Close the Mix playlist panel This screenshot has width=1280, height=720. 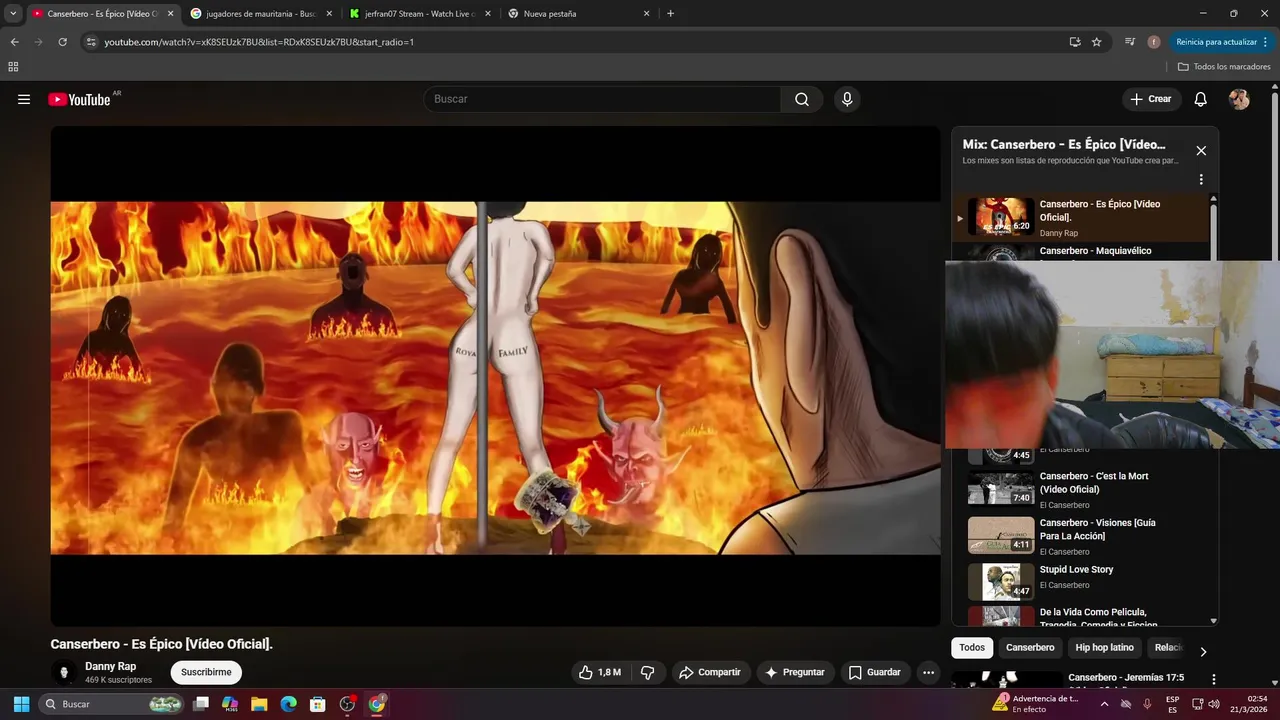[1201, 151]
